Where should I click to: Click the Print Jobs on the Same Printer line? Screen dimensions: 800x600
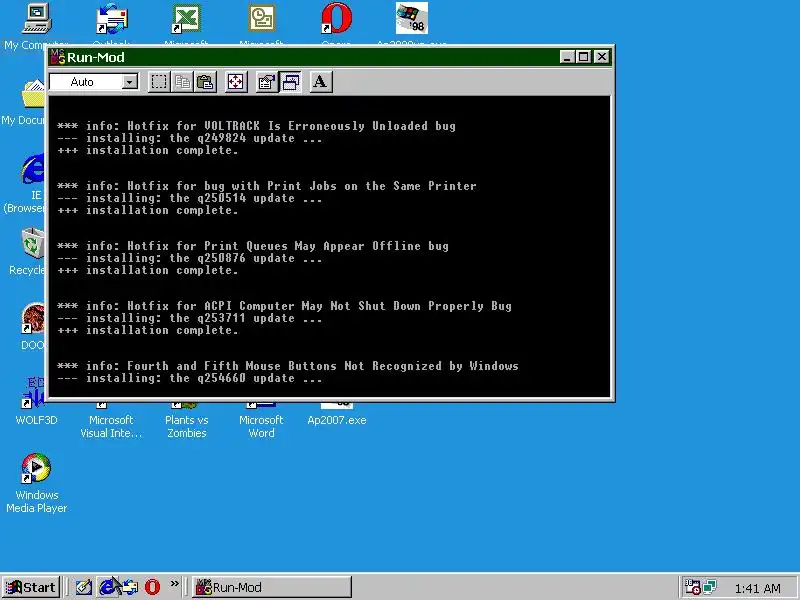click(267, 186)
